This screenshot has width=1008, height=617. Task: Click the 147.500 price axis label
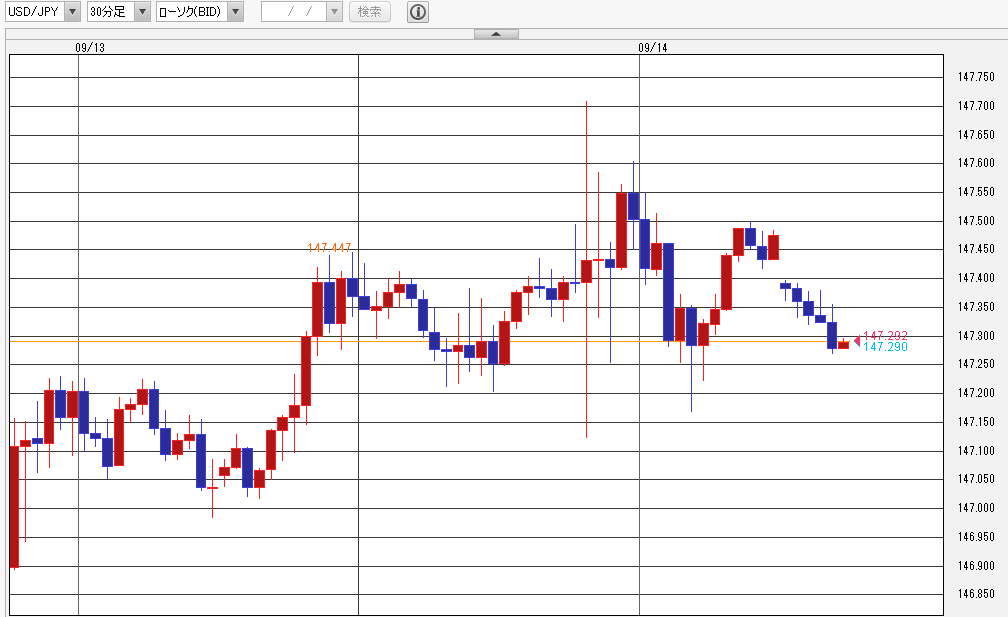click(x=976, y=221)
